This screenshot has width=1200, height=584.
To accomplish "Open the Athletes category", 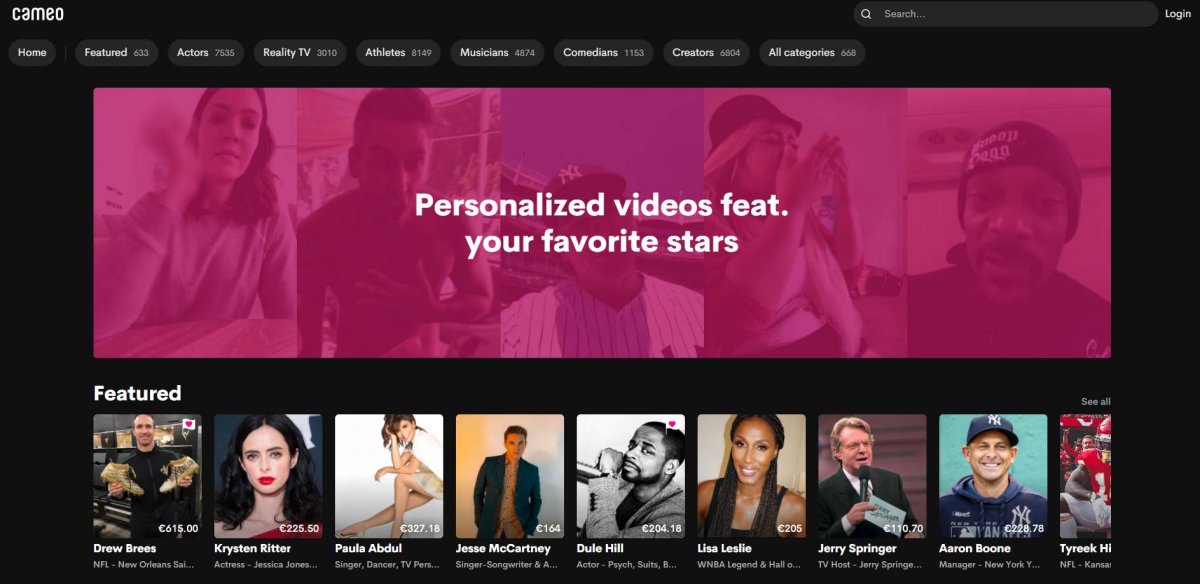I will 398,53.
